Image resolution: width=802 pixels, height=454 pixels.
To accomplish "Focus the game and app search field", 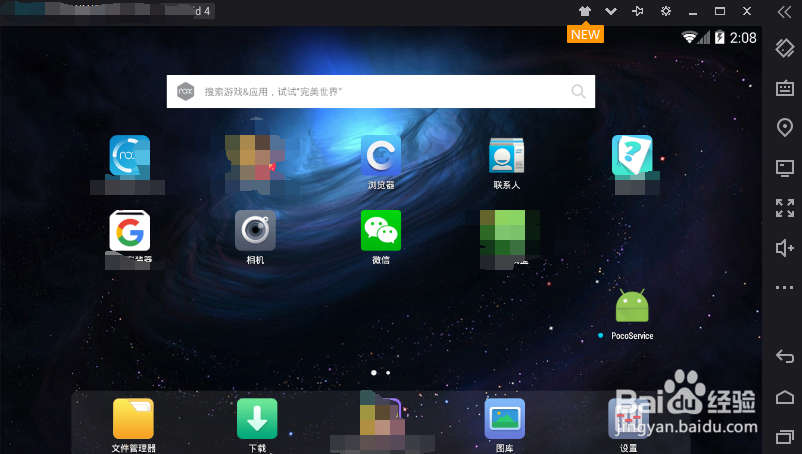I will 381,92.
